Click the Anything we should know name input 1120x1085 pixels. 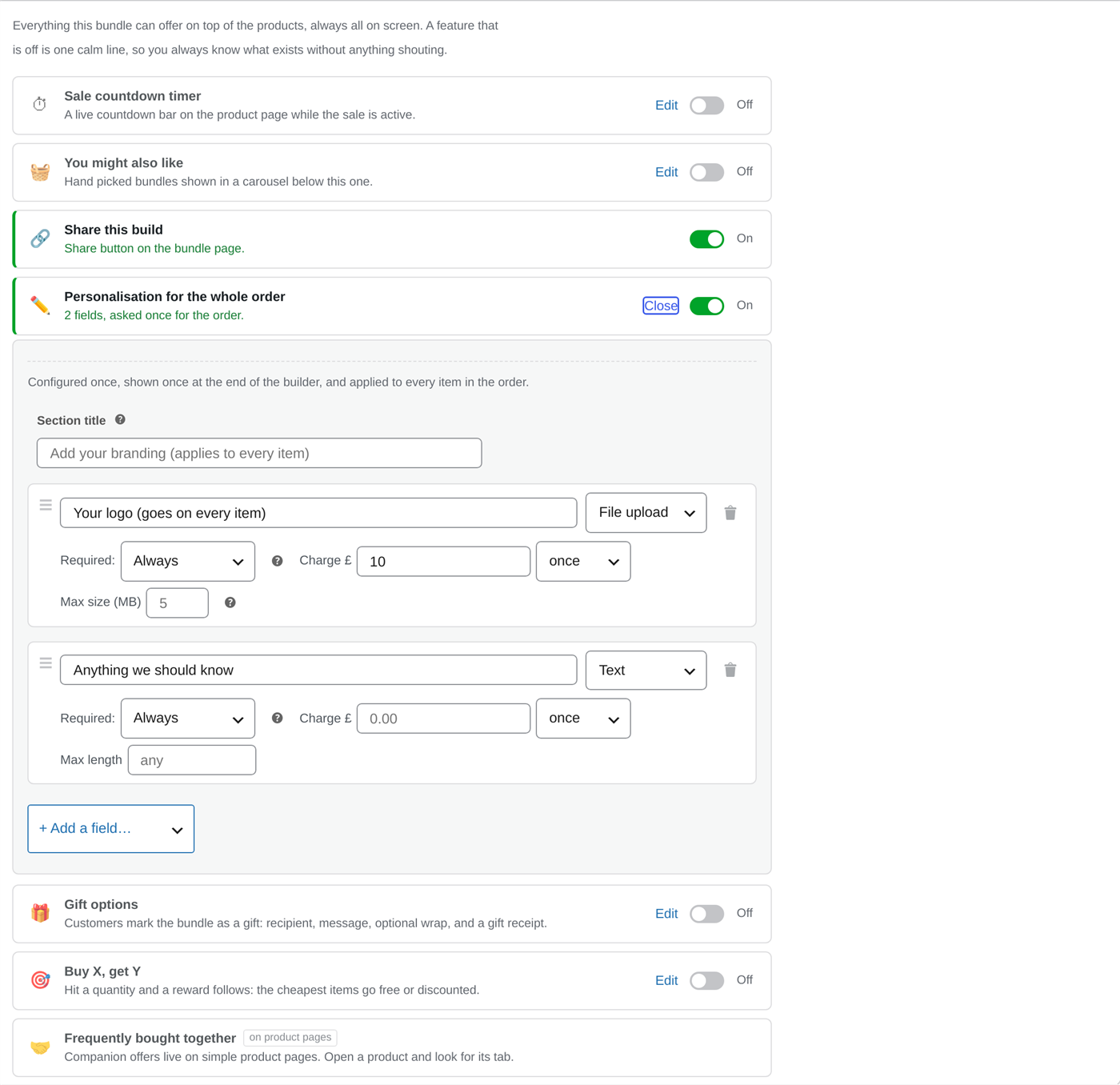pyautogui.click(x=318, y=670)
